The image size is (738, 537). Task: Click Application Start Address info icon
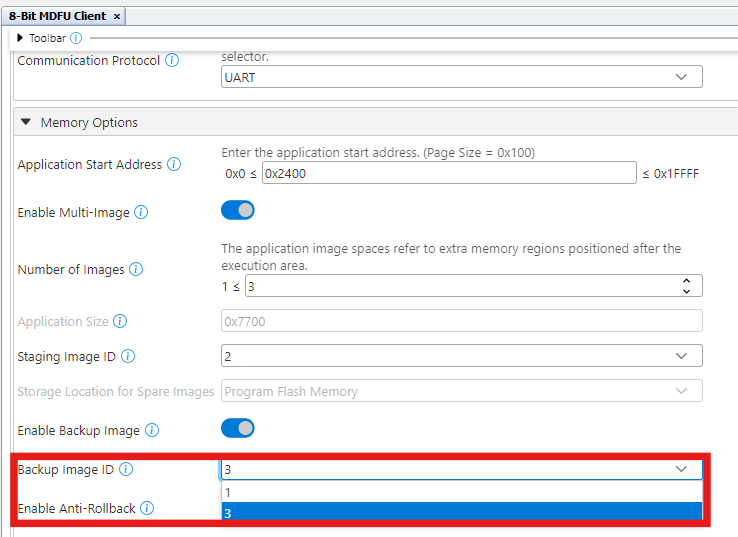pos(175,165)
